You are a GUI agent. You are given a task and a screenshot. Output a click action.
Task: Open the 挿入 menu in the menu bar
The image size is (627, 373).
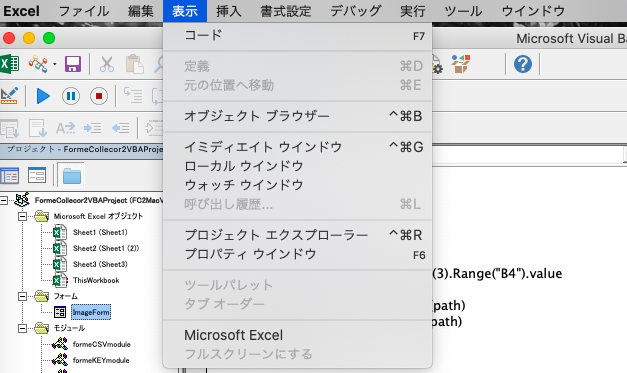[229, 11]
